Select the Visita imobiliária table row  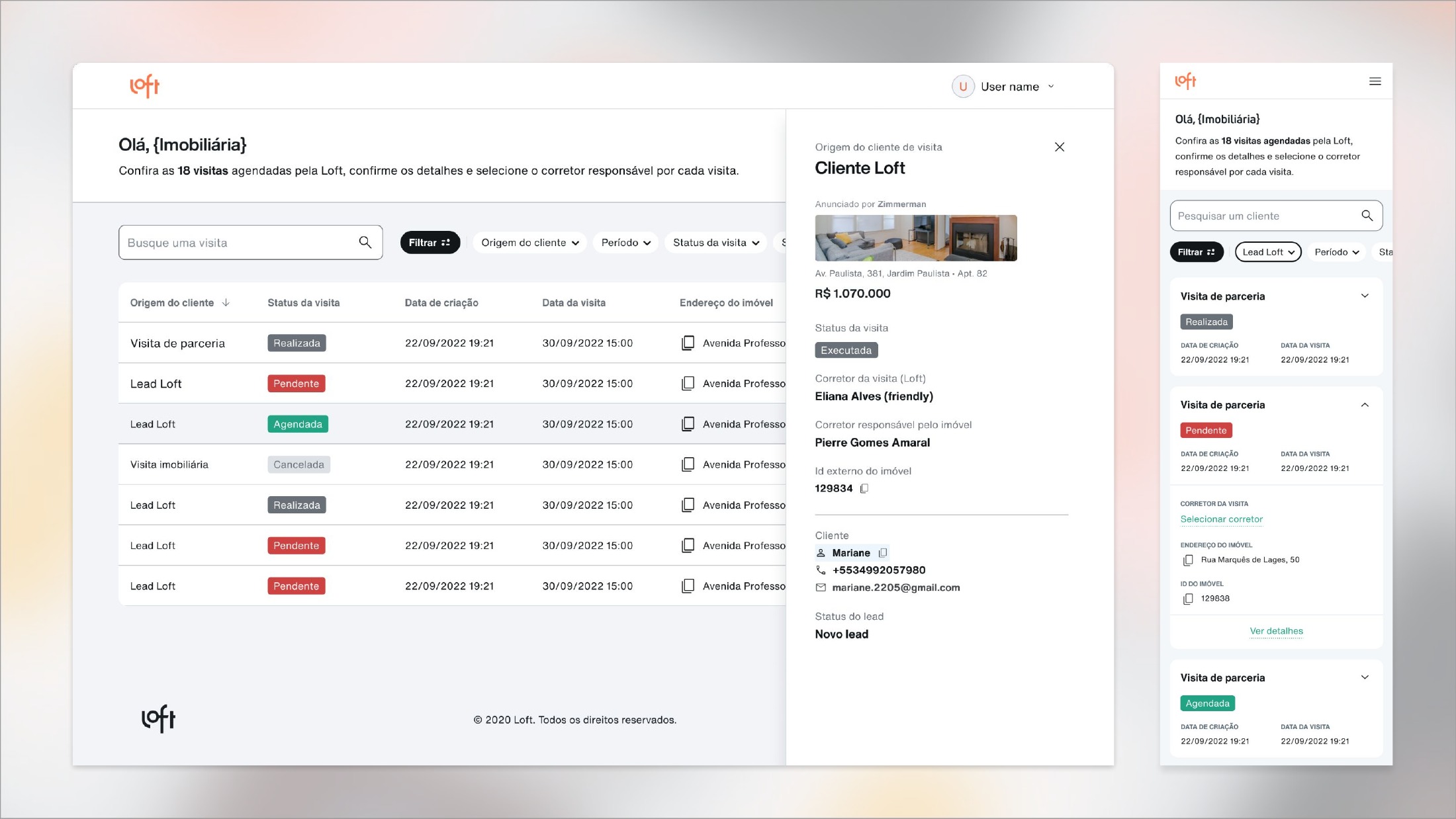coord(452,464)
